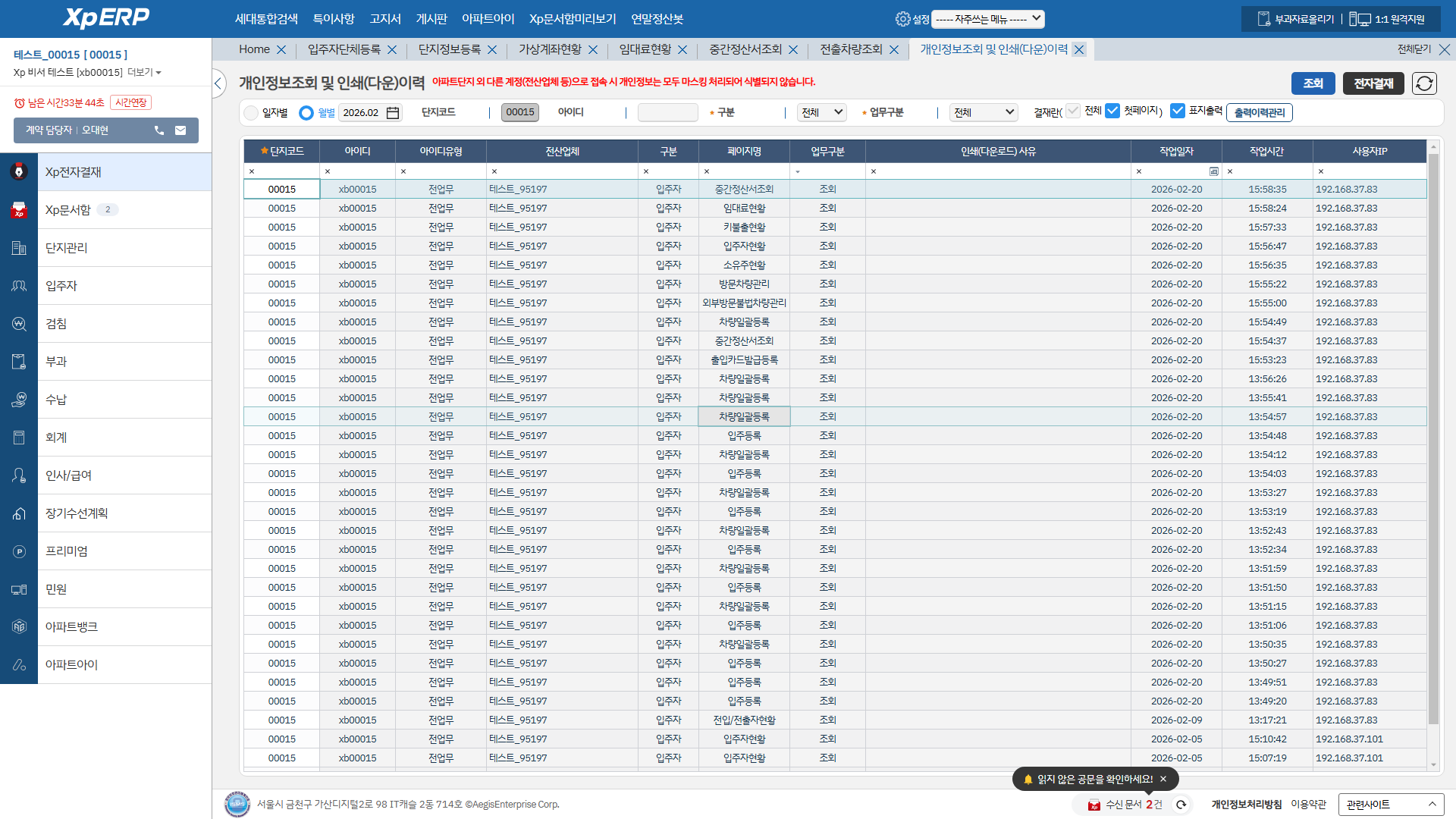Viewport: 1456px width, 819px height.
Task: Open the calendar picker beside 2026.02
Action: [393, 113]
